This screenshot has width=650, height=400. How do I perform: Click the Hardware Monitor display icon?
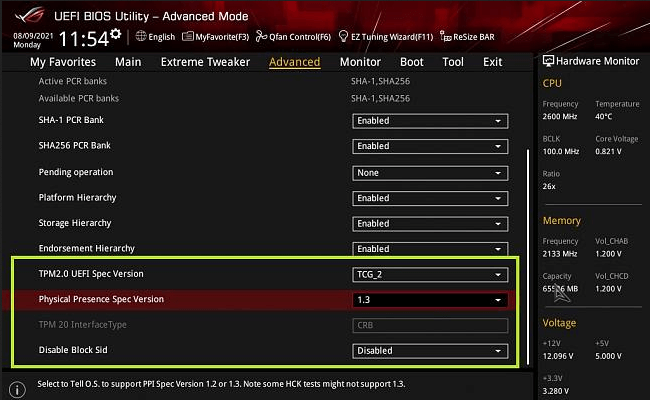pos(548,61)
